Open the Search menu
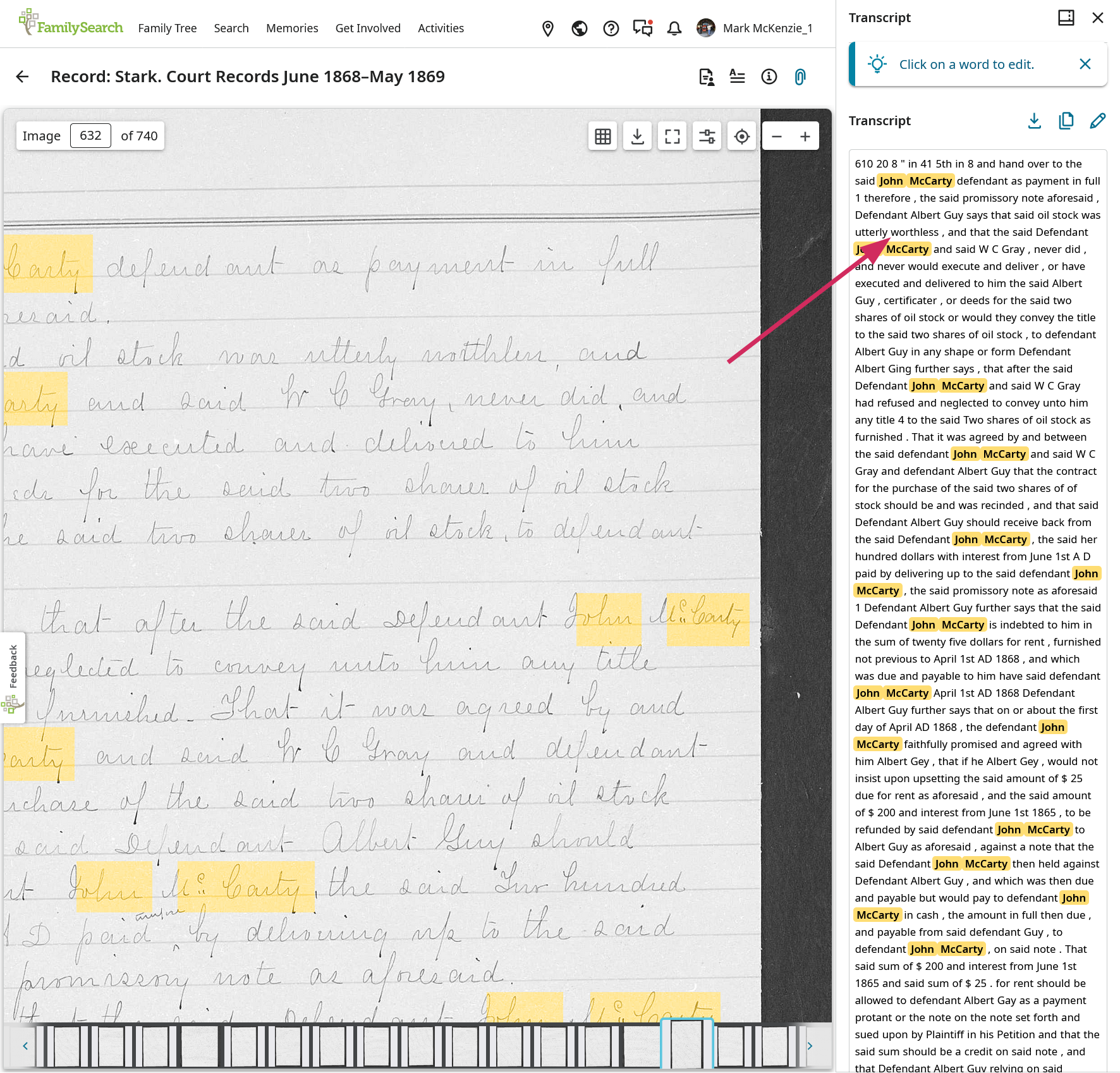Screen dimensions: 1120x1073 point(231,28)
